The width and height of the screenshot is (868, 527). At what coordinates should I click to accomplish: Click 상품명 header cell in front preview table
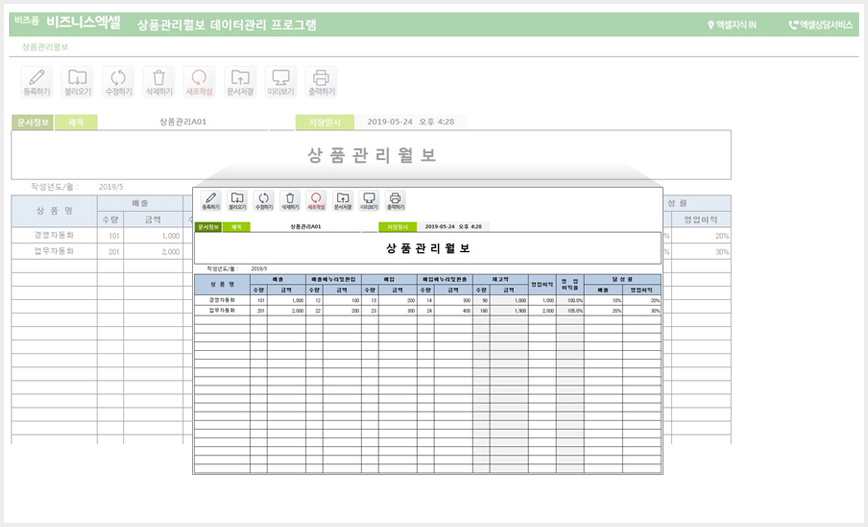pos(222,284)
